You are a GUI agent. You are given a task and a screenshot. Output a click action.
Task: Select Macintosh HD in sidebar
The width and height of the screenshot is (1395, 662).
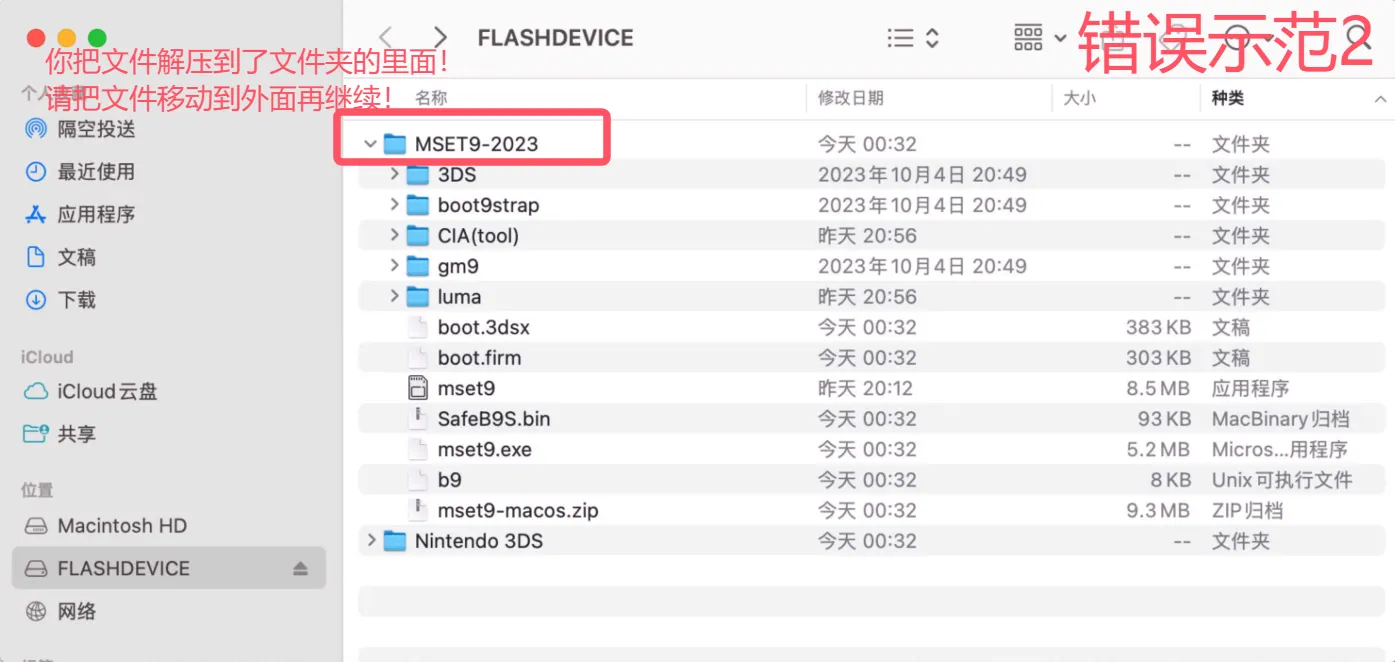[x=122, y=526]
